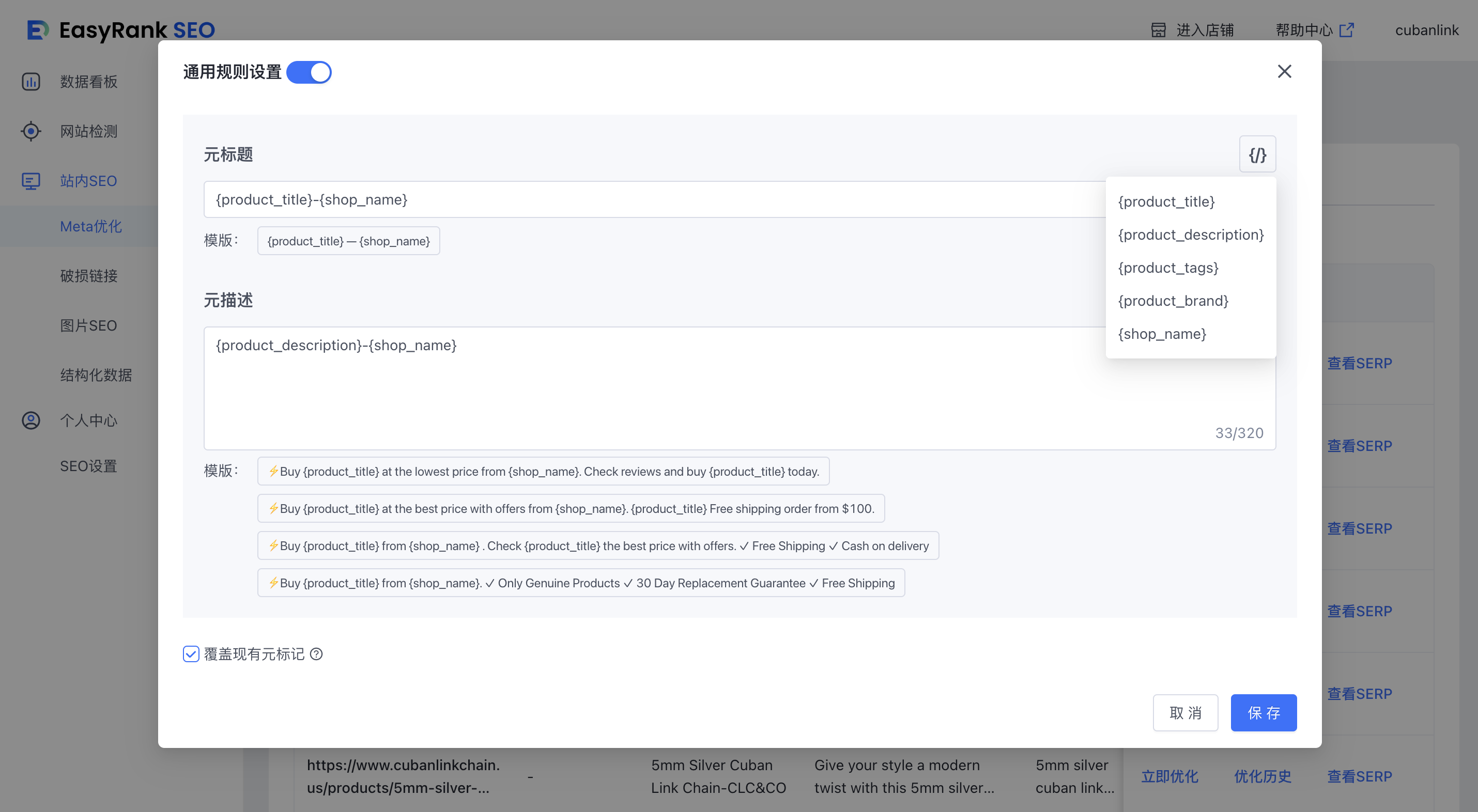Apply the 'Cash on delivery' description template

[x=598, y=546]
